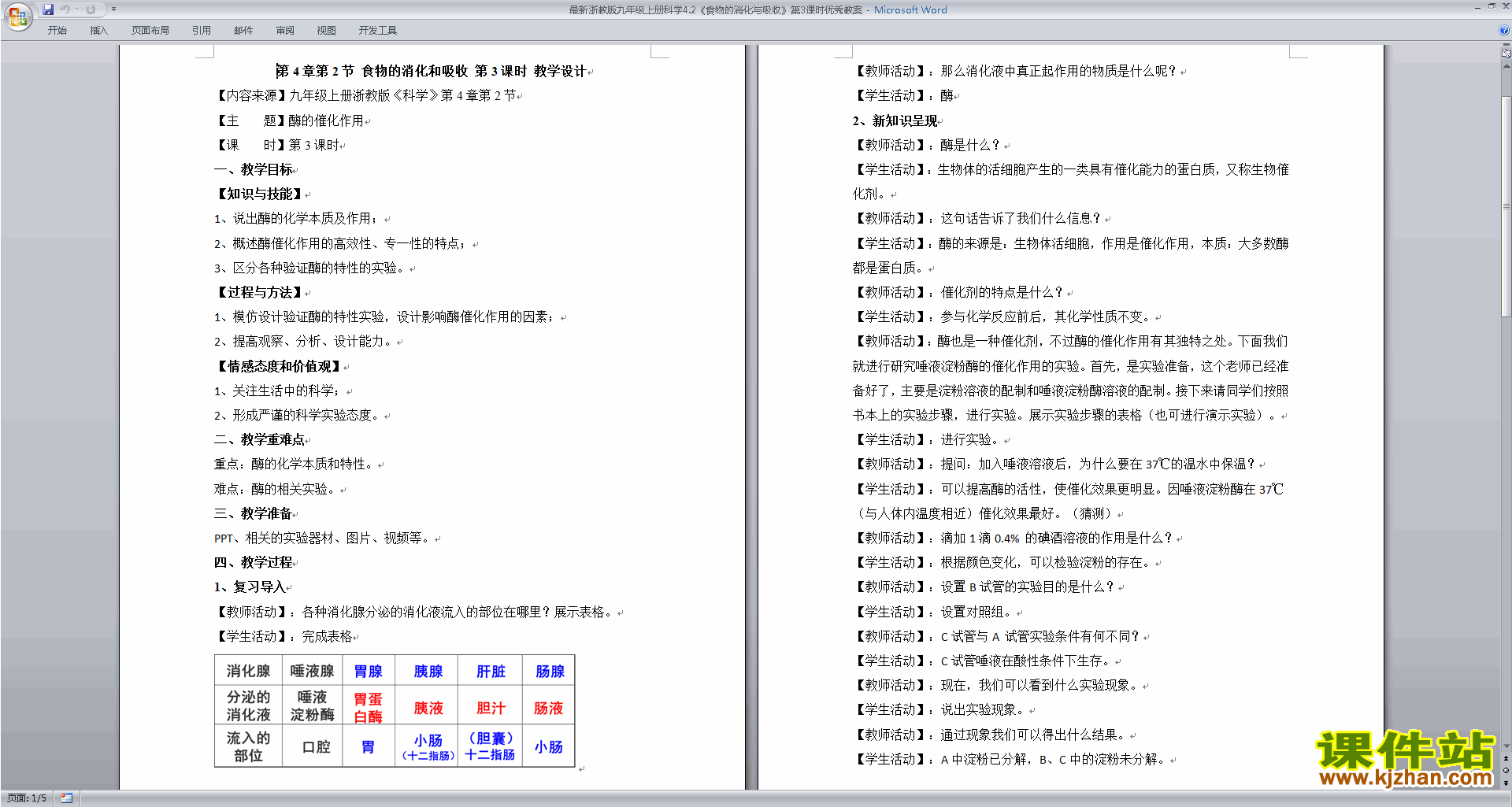
Task: Open the 插入 ribbon tab
Action: 98,30
